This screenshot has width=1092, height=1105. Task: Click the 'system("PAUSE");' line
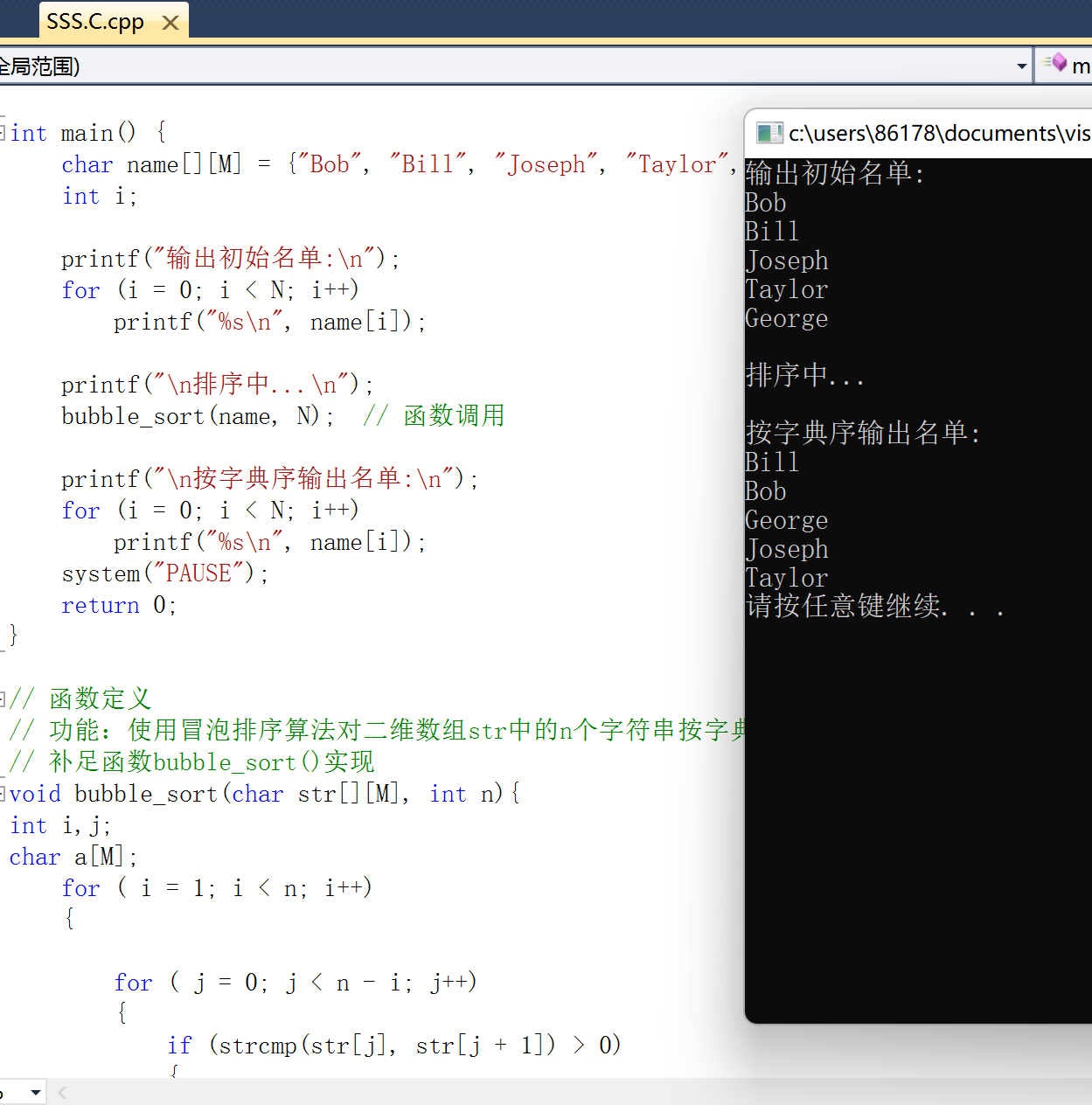point(165,573)
